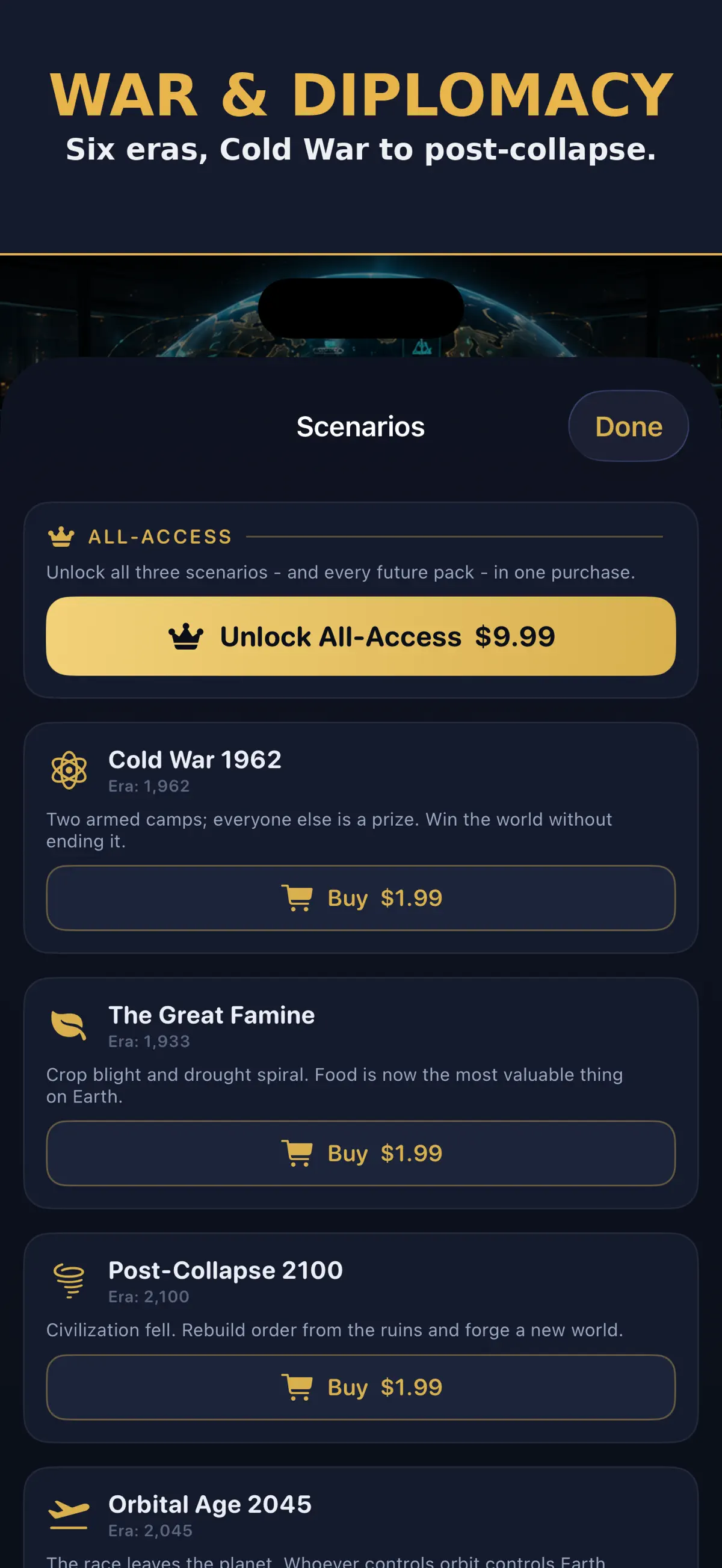Open the Orbital Age 2045 scenario title
The height and width of the screenshot is (1568, 722).
coord(210,1504)
